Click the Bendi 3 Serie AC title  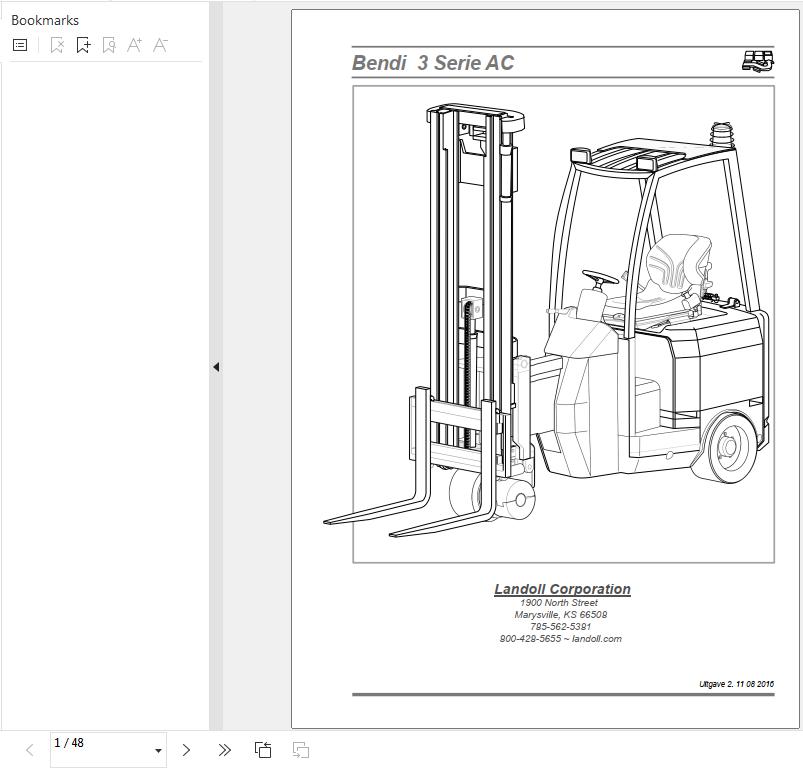pyautogui.click(x=433, y=63)
